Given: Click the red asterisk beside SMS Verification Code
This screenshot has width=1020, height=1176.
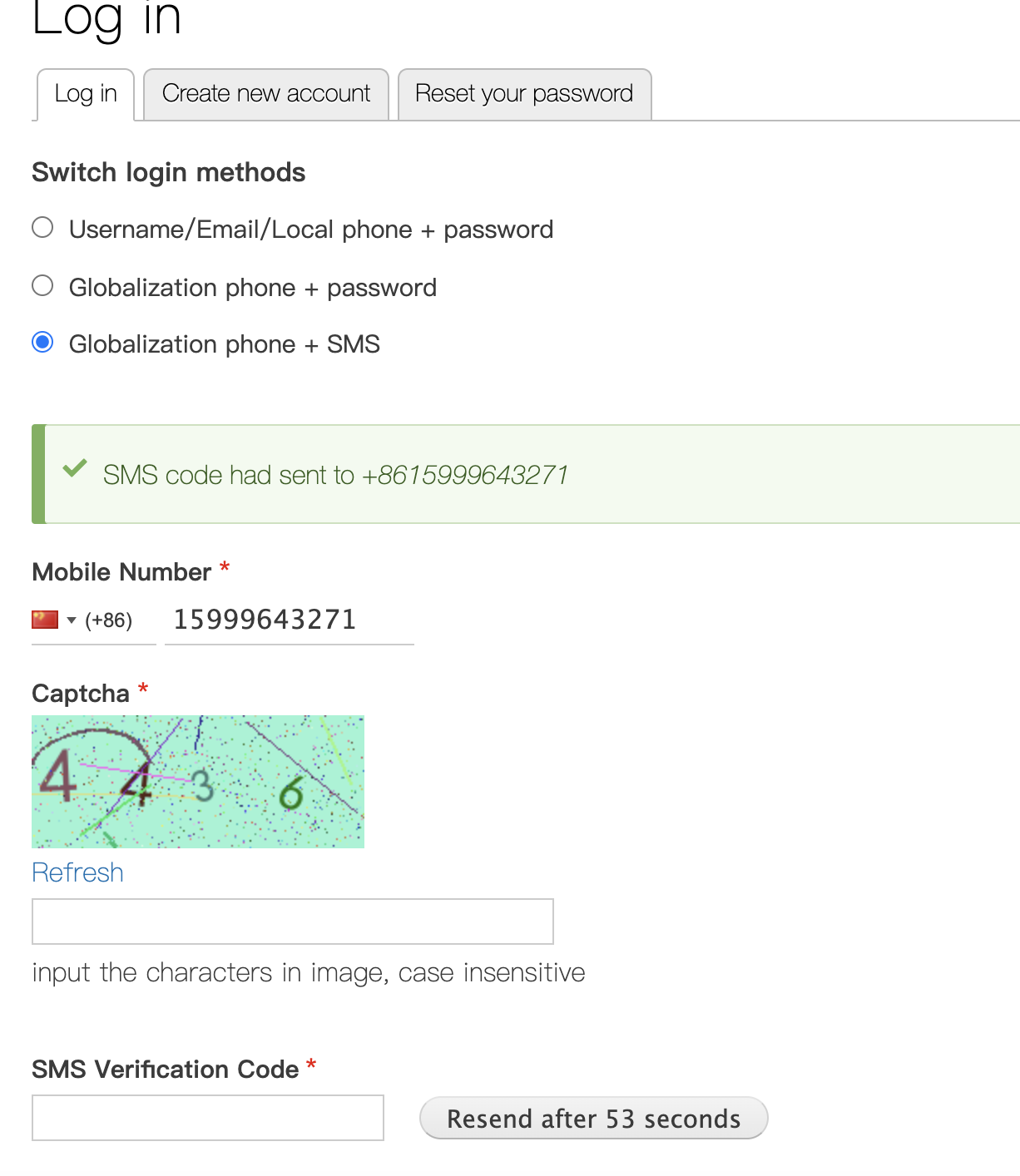Looking at the screenshot, I should (x=311, y=1065).
